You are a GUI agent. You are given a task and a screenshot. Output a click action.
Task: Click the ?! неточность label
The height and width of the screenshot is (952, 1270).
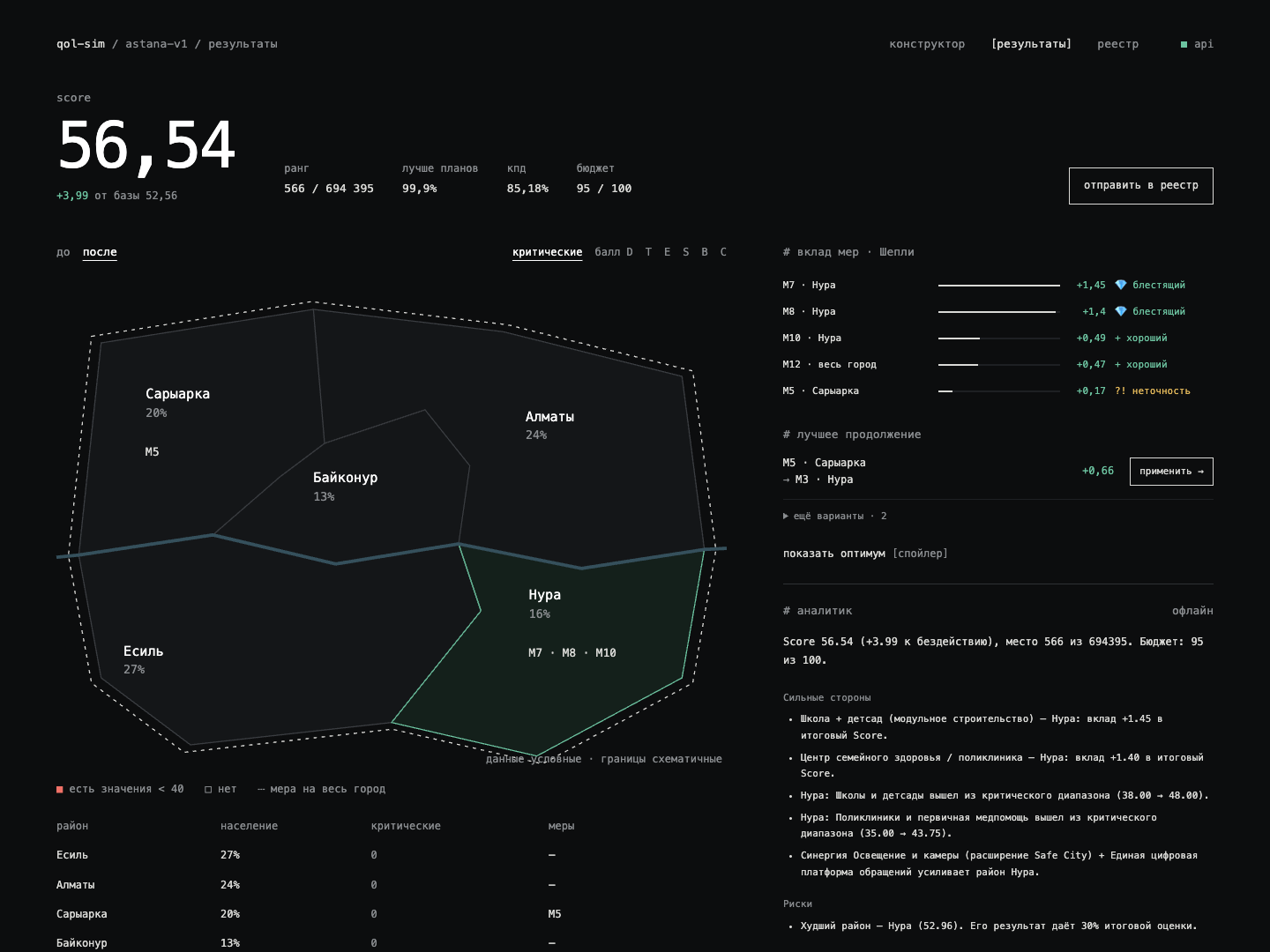coord(1153,390)
